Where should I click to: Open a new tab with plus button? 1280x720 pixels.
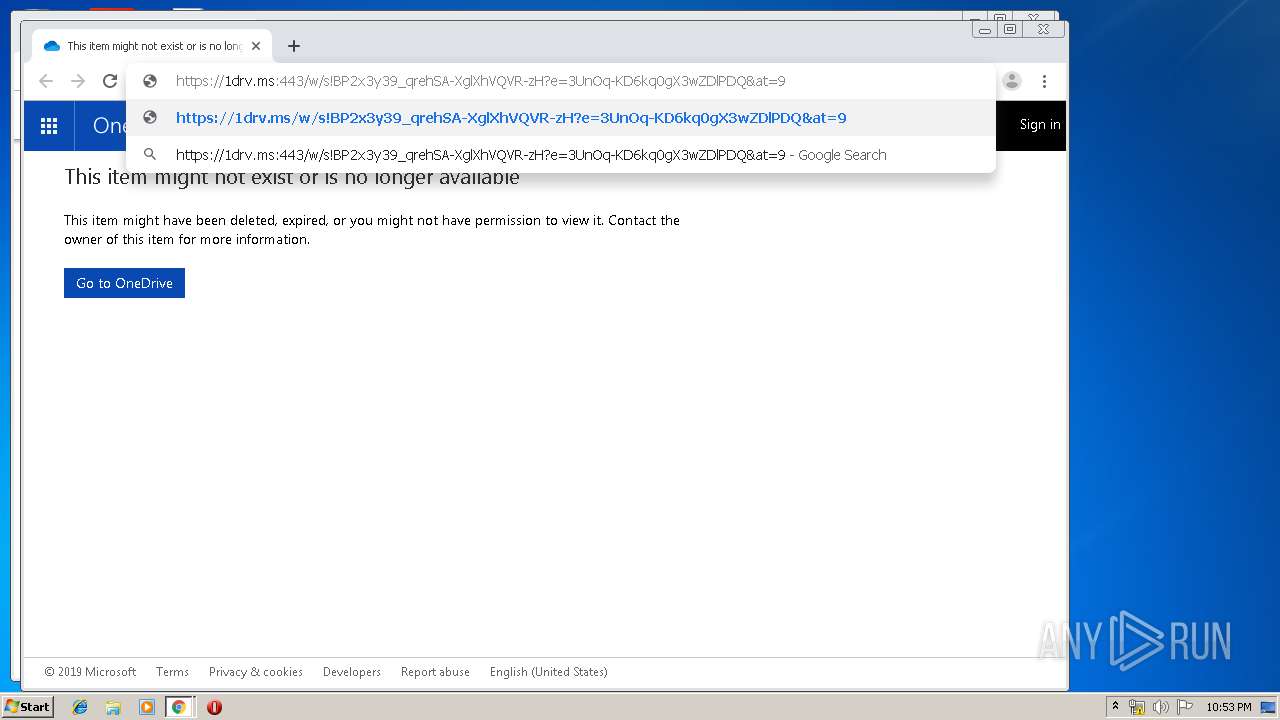click(293, 46)
